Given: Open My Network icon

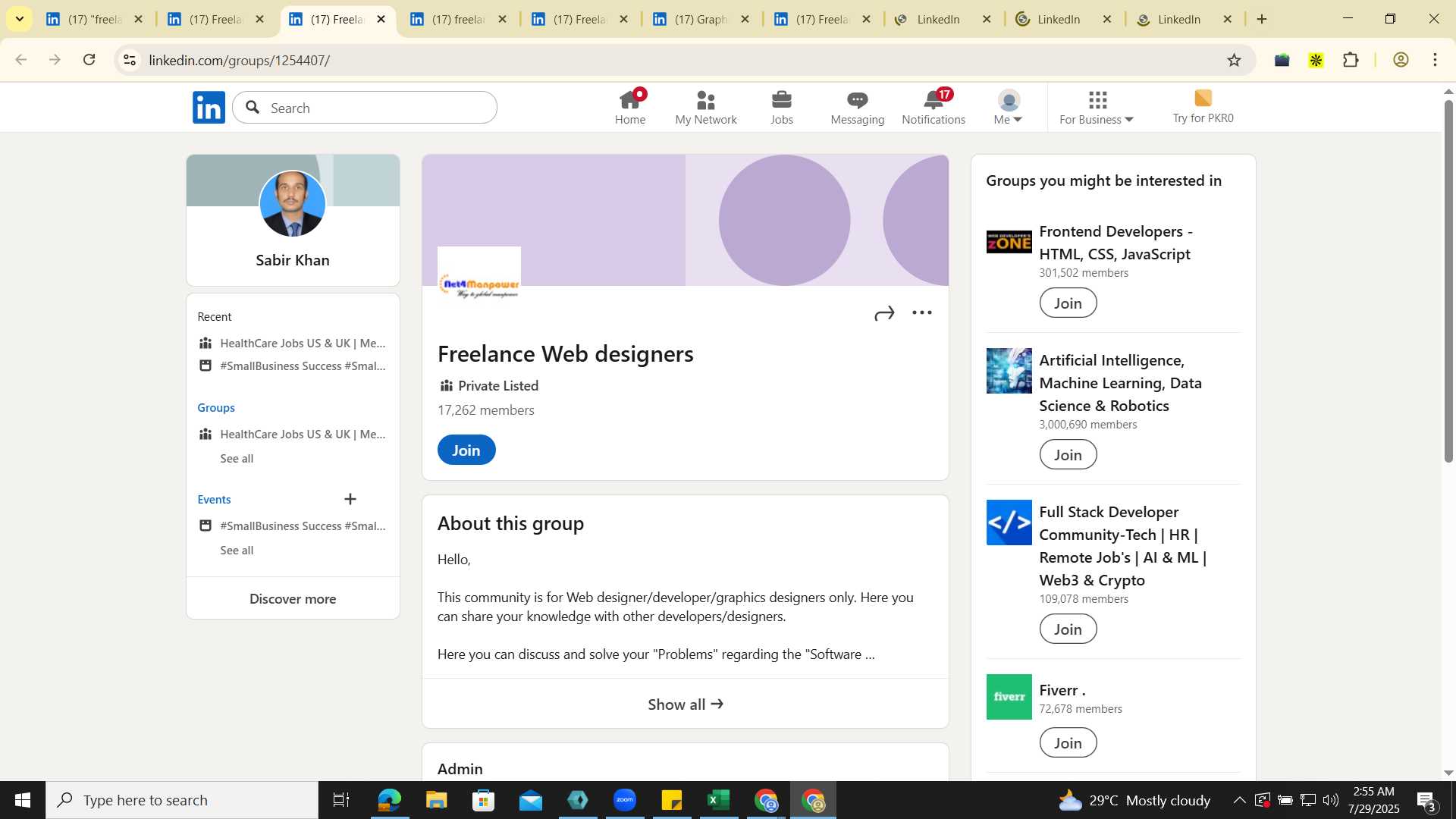Looking at the screenshot, I should click(706, 108).
